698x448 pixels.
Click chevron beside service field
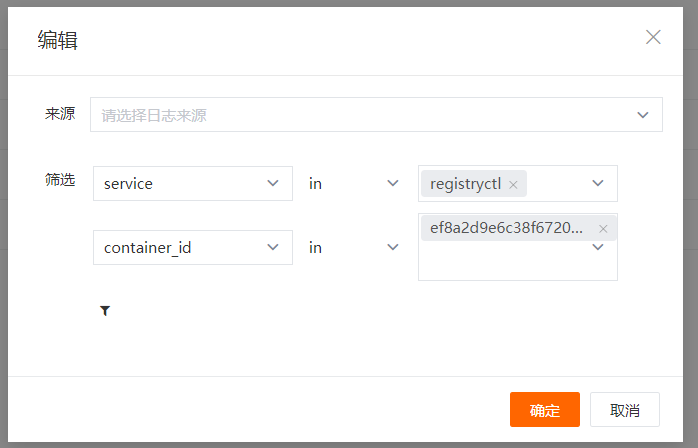274,184
